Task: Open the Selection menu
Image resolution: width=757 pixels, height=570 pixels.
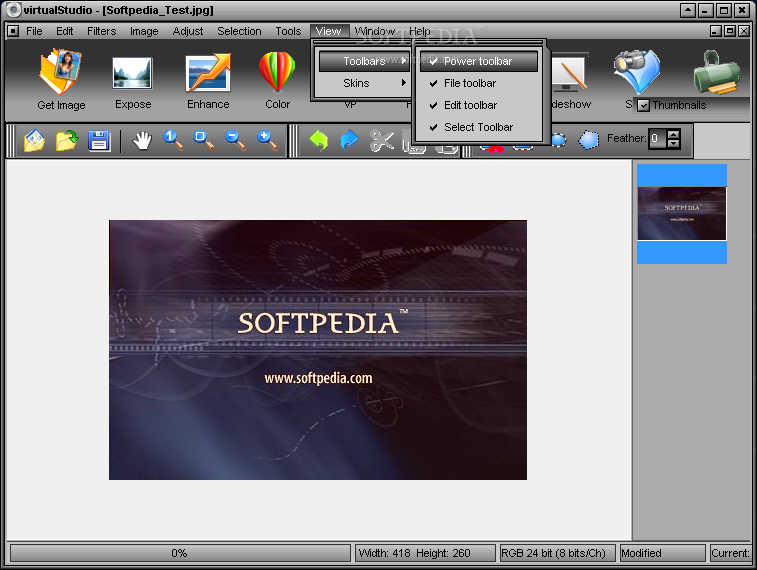Action: point(239,31)
